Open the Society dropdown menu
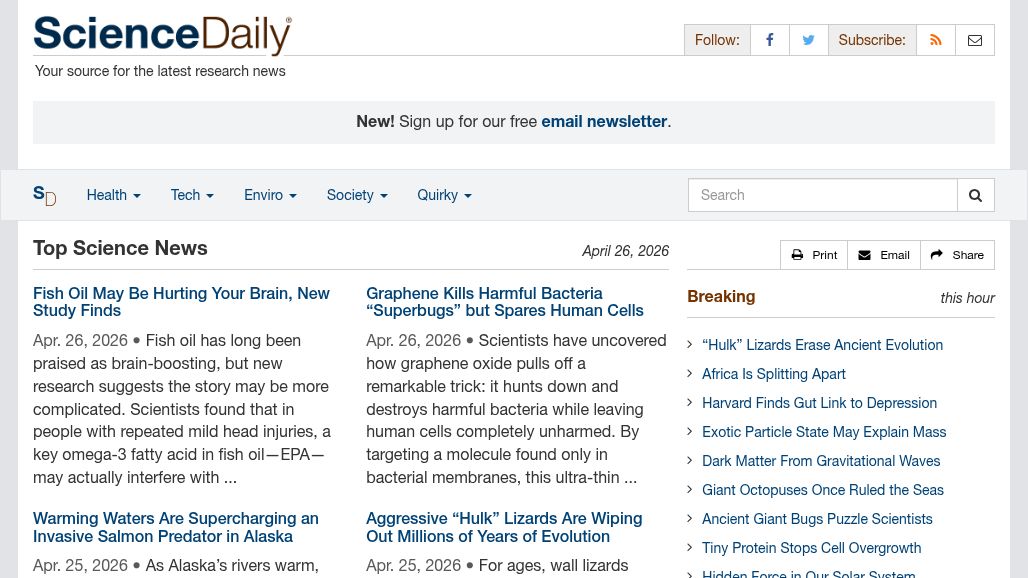This screenshot has height=578, width=1028. click(356, 195)
